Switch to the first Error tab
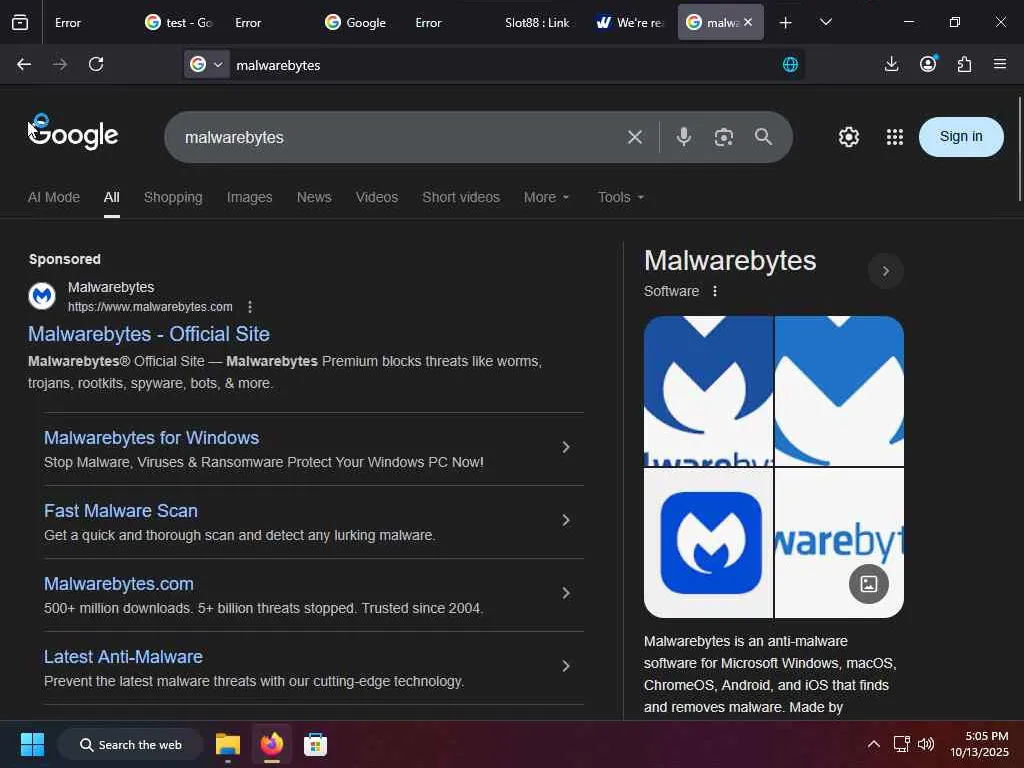Viewport: 1024px width, 768px height. 68,23
